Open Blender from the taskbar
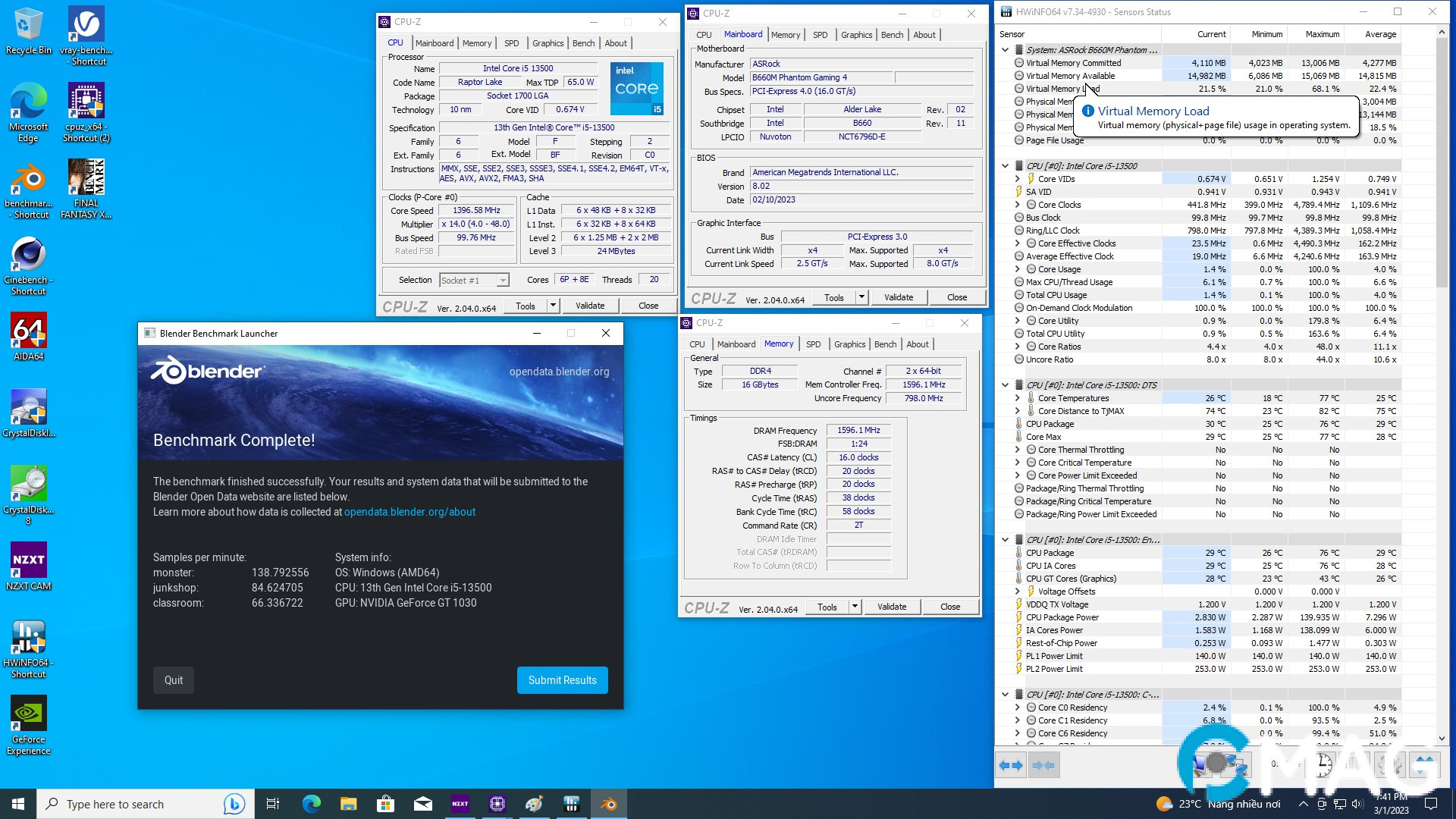 coord(607,803)
